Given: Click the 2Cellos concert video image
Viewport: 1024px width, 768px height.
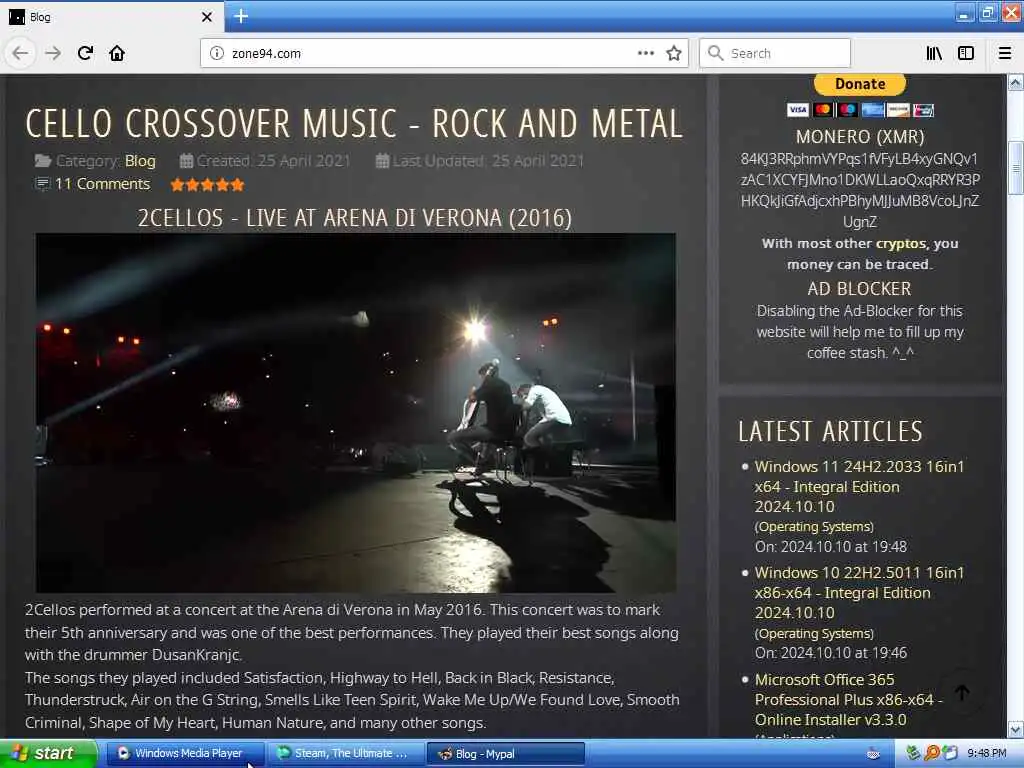Looking at the screenshot, I should point(356,413).
